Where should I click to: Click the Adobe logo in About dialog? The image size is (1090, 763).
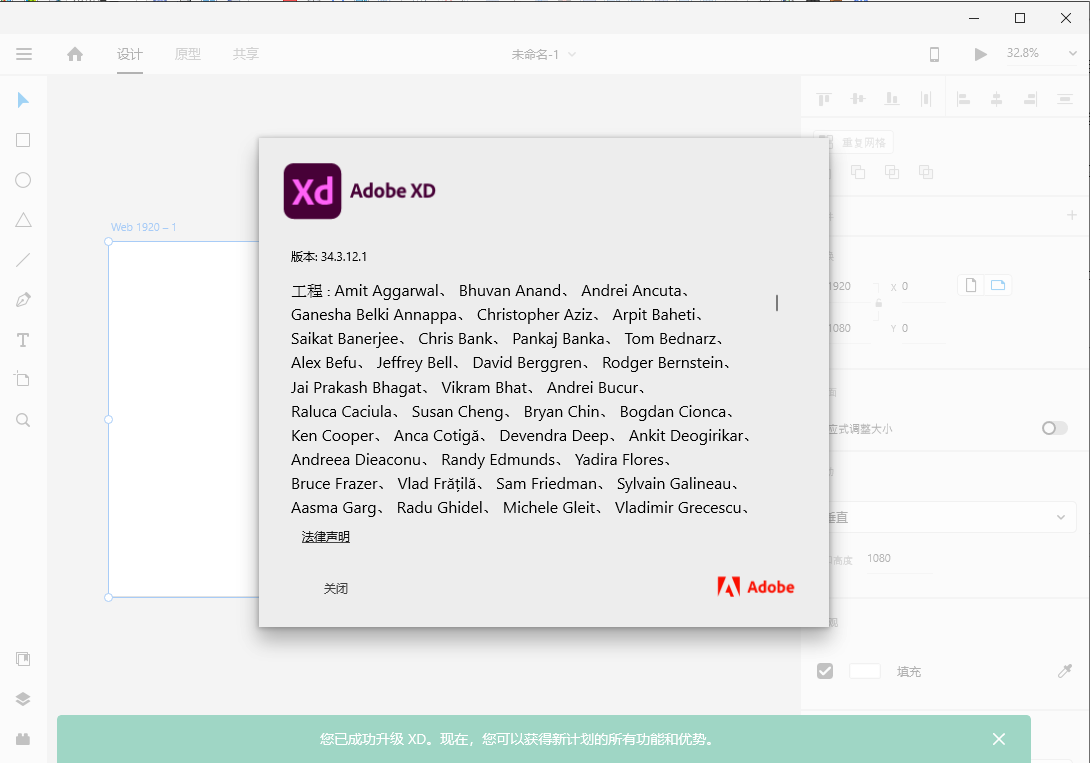756,587
